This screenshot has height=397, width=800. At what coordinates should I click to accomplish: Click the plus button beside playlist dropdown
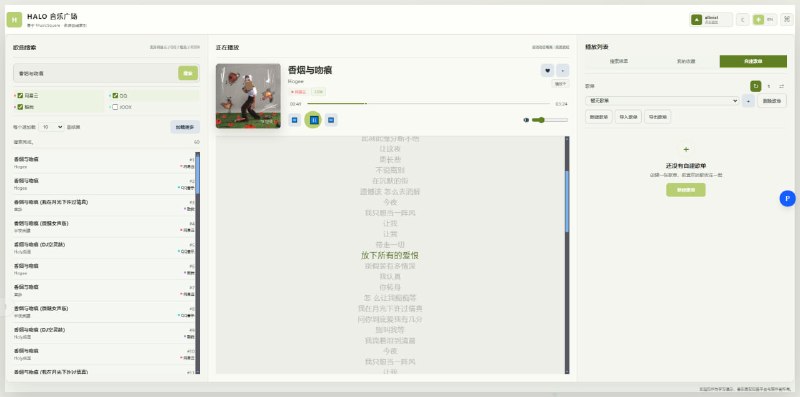[748, 101]
